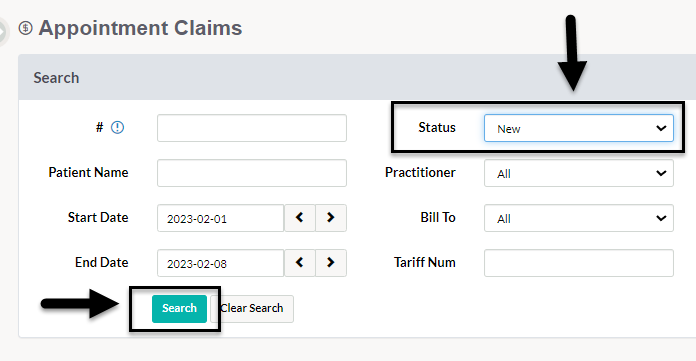Screen dimensions: 696x361
Task: Move End Date back with left arrow
Action: [300, 262]
